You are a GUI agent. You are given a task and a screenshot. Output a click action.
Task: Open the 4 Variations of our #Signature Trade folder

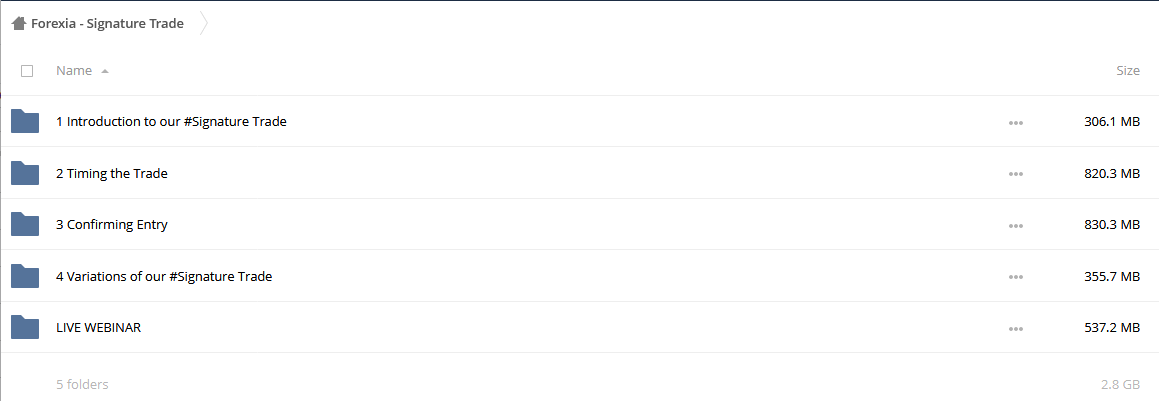click(x=164, y=276)
